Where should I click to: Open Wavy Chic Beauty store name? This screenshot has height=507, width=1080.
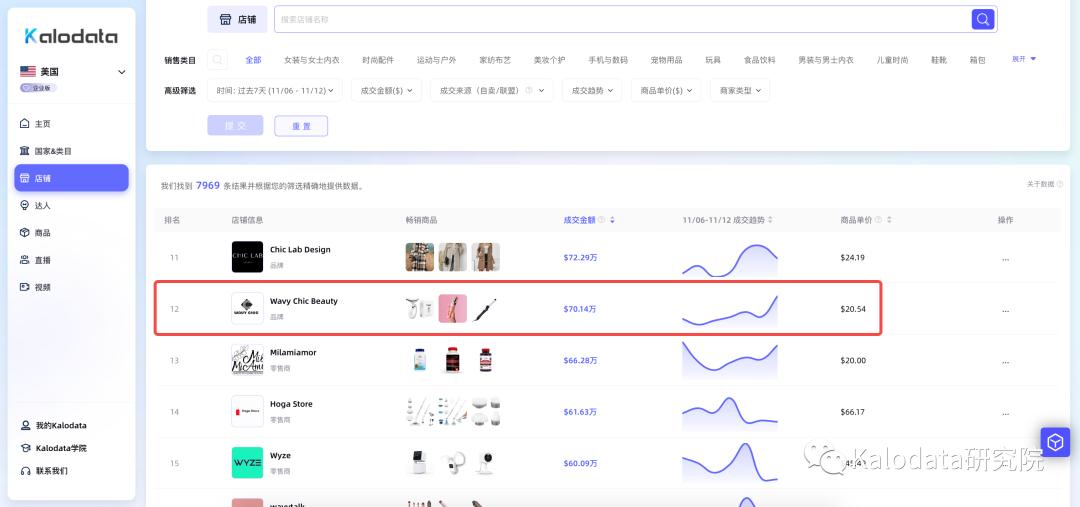pos(304,301)
